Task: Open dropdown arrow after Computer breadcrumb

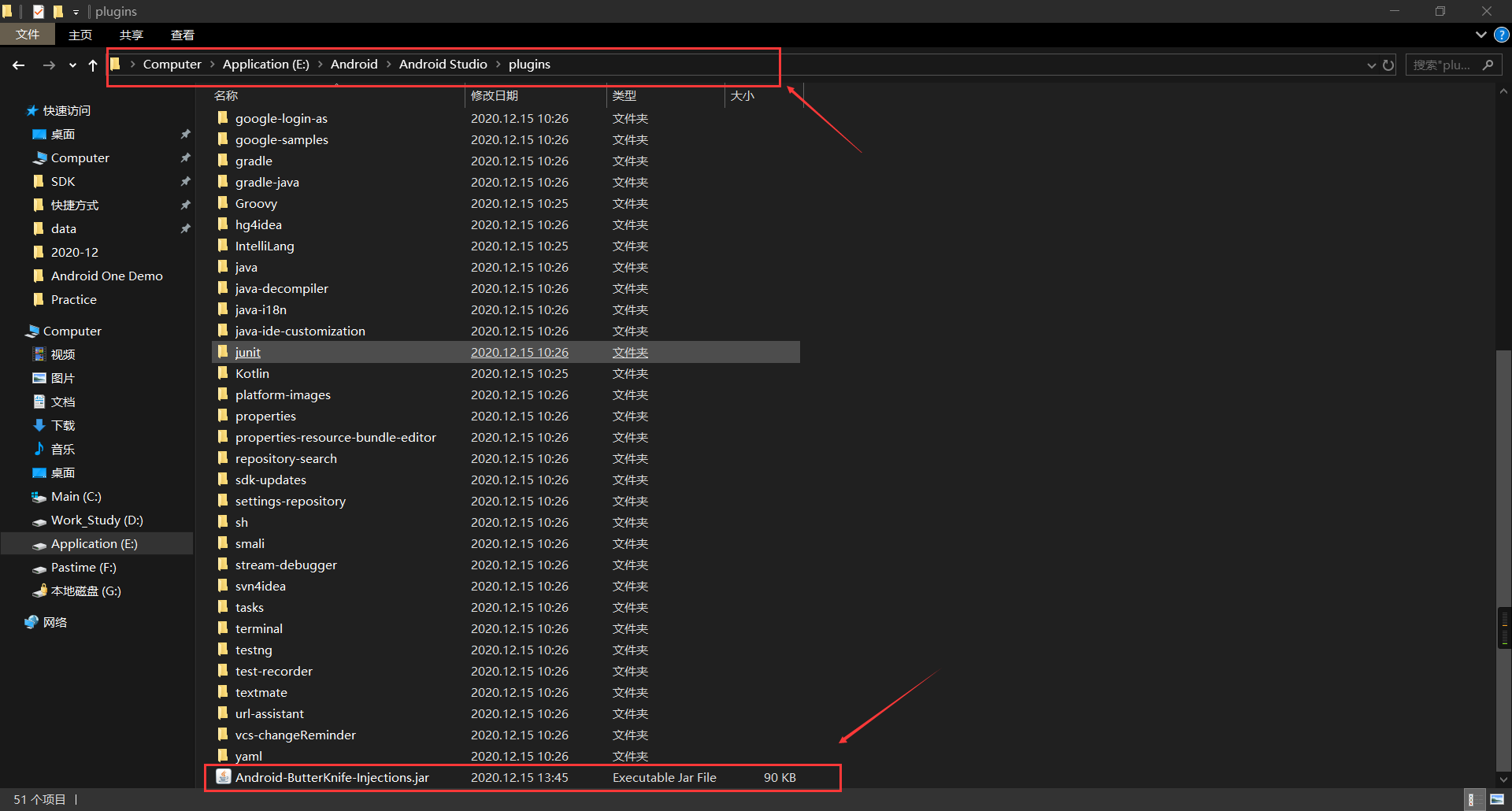Action: 212,65
